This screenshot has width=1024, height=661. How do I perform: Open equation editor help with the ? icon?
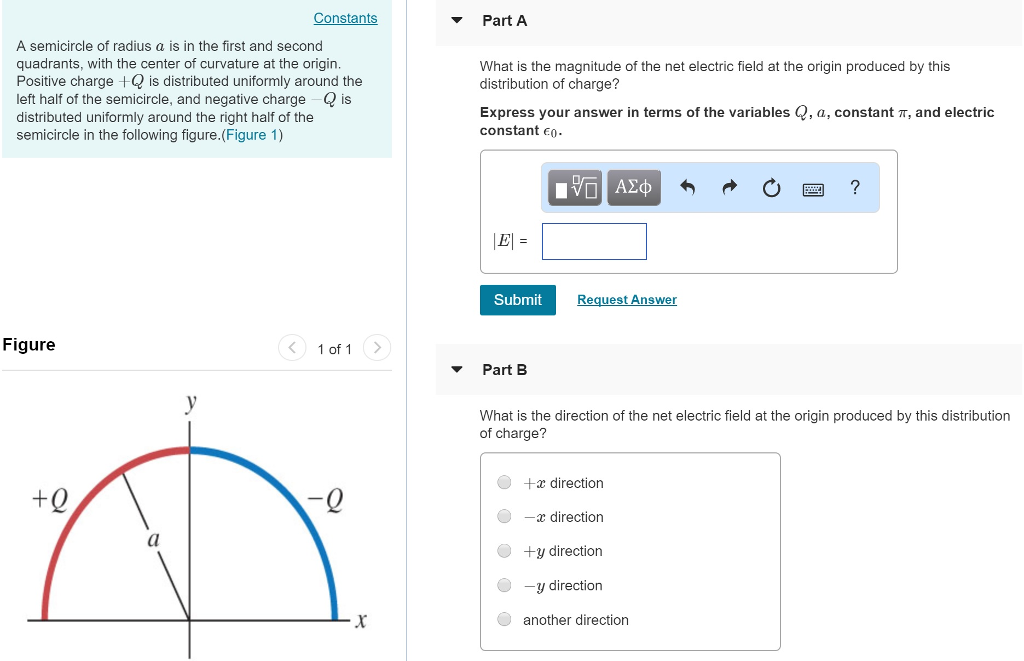(x=854, y=187)
